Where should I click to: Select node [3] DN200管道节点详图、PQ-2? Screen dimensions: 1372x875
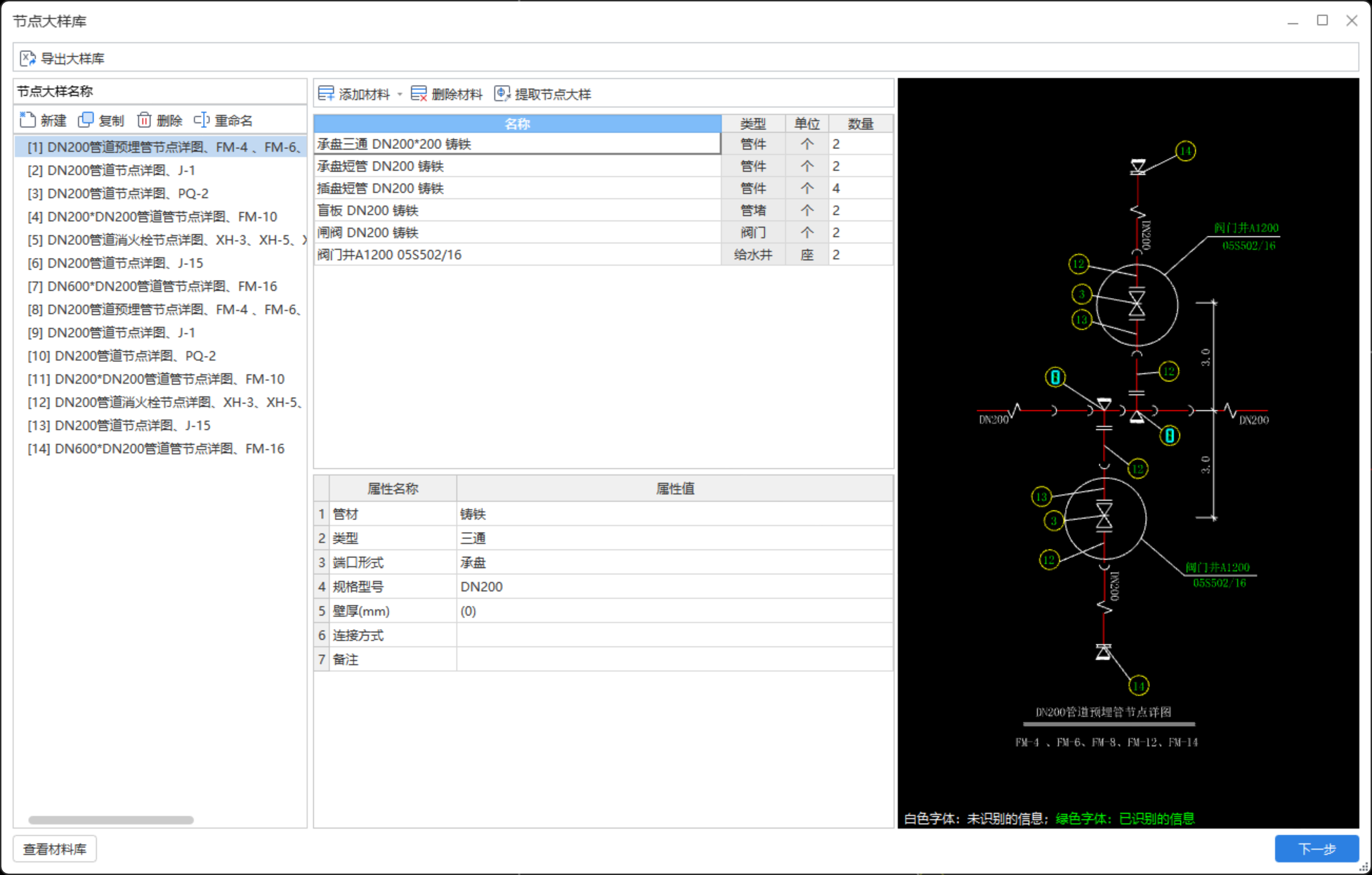[x=161, y=193]
